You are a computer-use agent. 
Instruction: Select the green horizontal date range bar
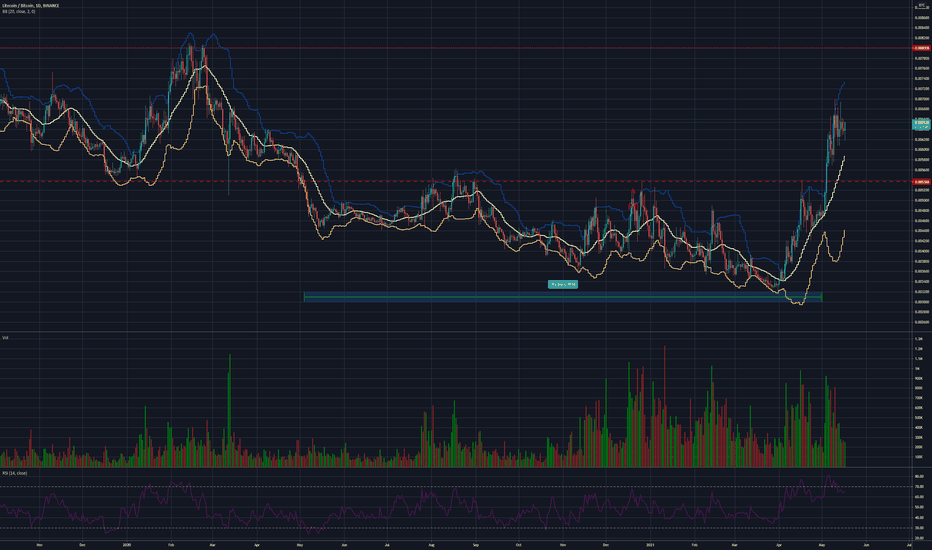[563, 296]
